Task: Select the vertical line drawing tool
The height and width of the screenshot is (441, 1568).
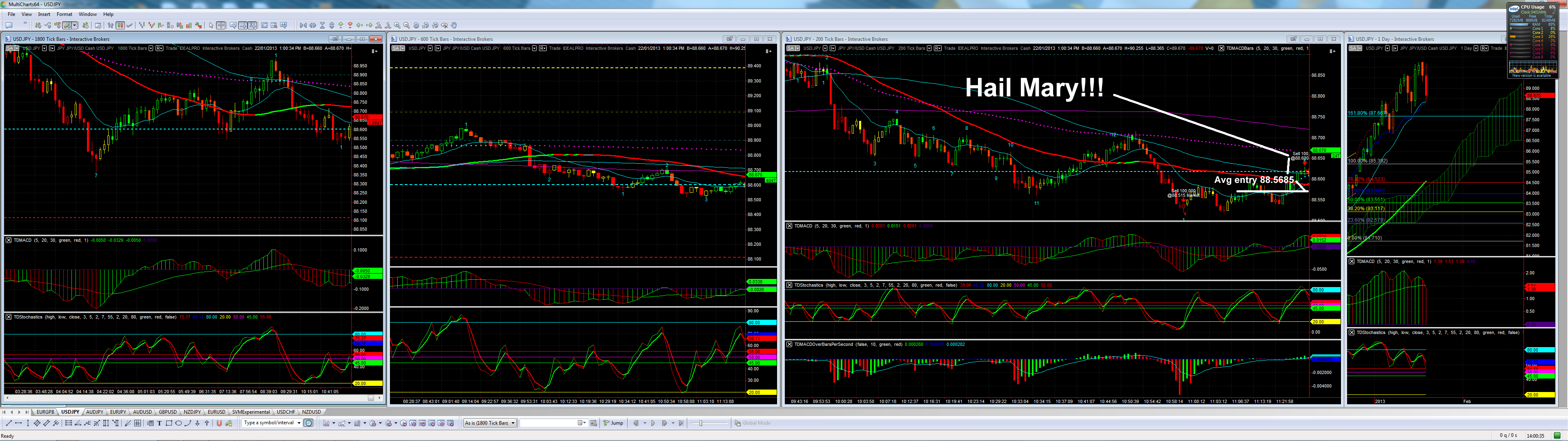Action: [27, 423]
